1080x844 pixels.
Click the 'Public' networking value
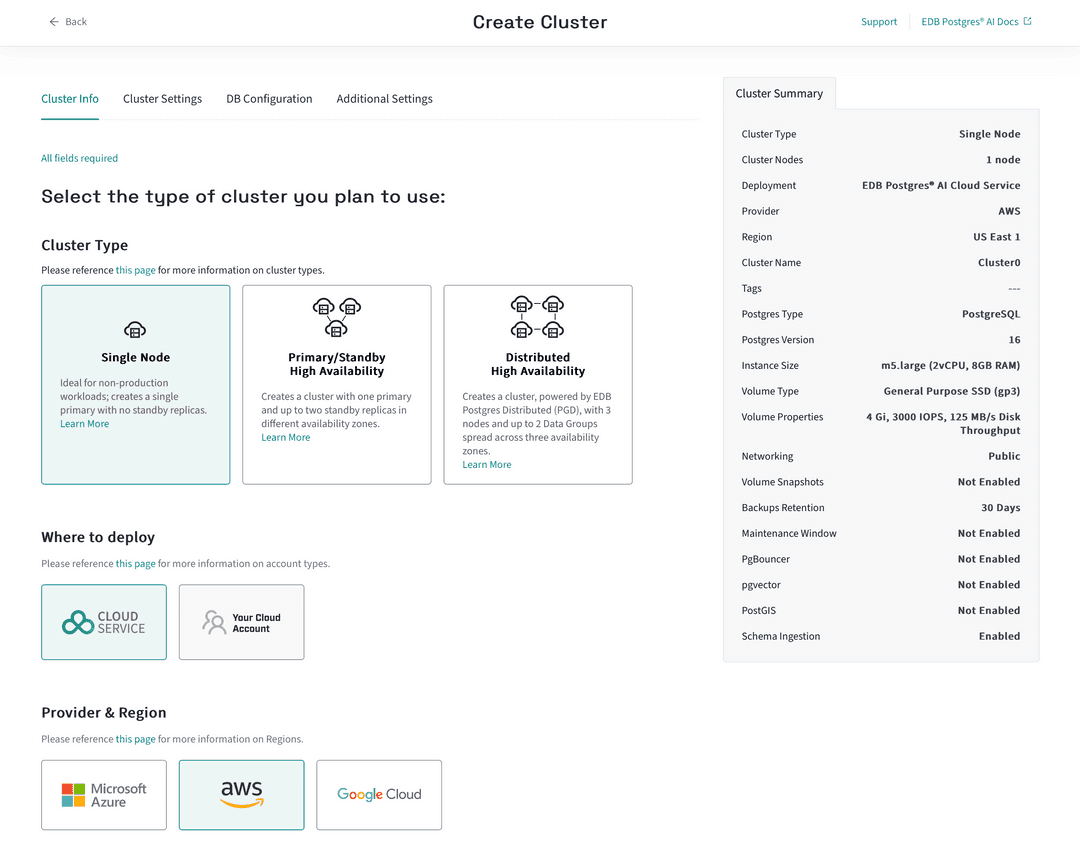(1004, 456)
